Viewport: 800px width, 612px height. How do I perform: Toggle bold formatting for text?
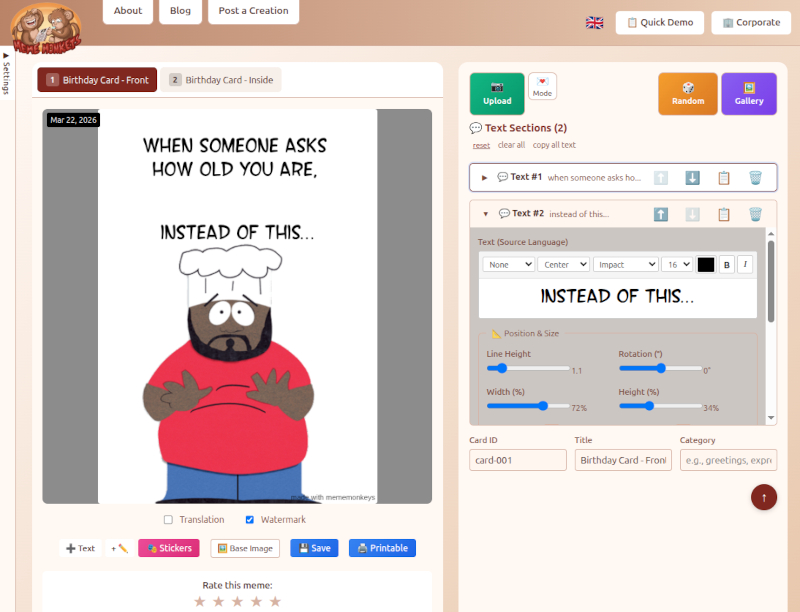click(x=727, y=265)
